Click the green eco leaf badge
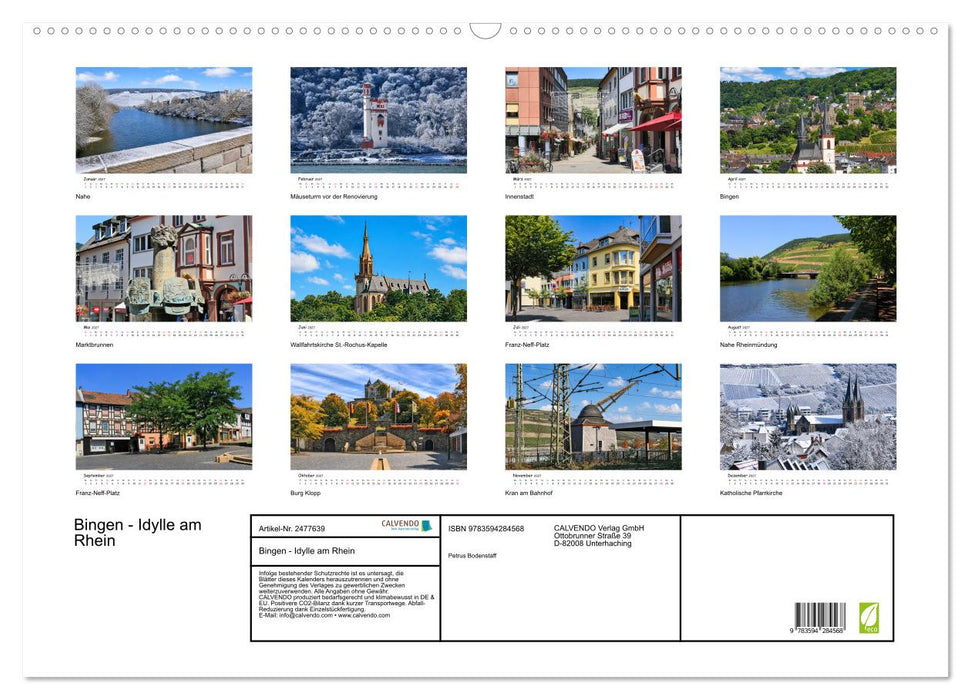 pos(869,618)
